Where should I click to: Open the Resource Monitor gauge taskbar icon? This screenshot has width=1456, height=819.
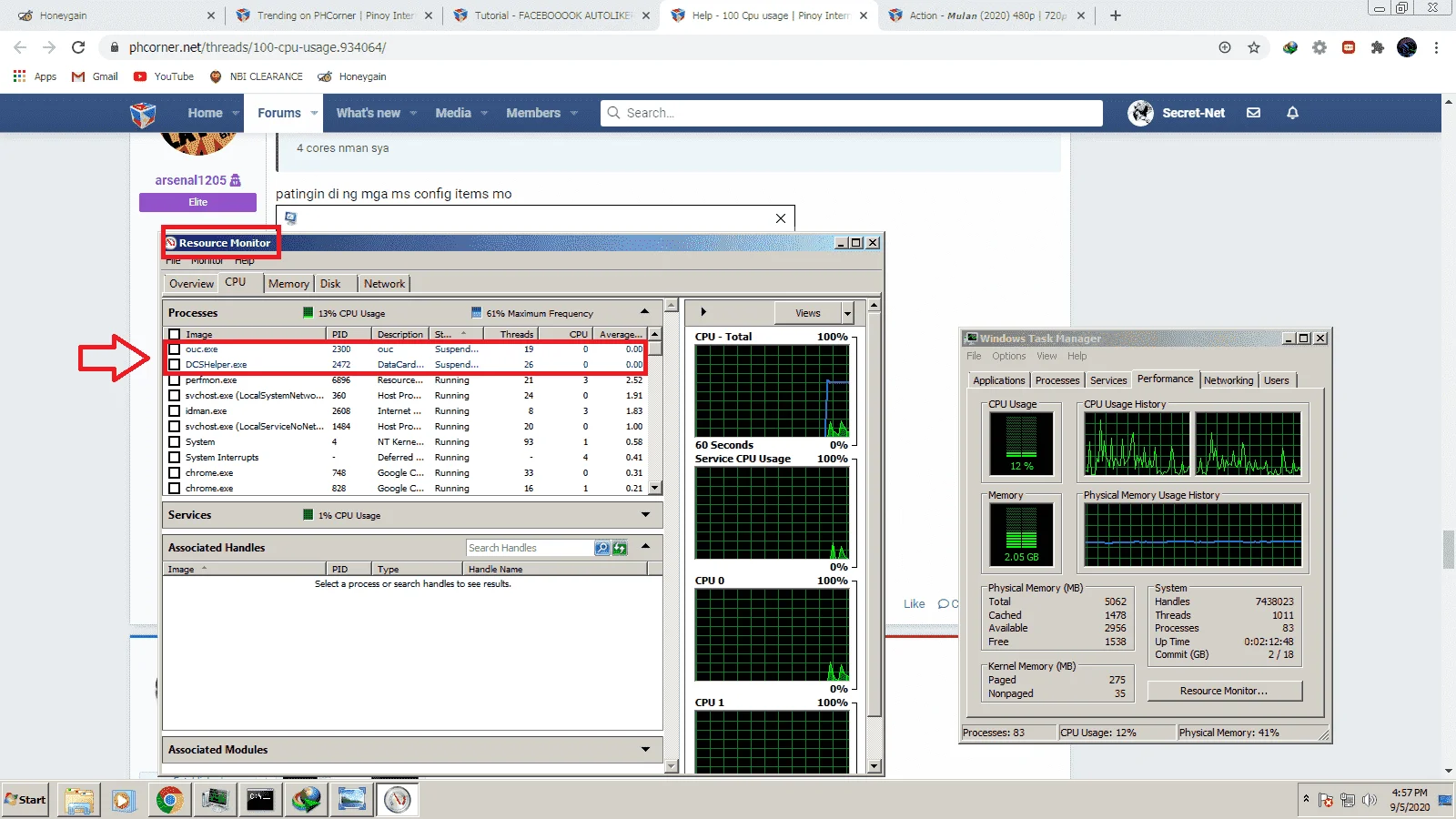[397, 800]
